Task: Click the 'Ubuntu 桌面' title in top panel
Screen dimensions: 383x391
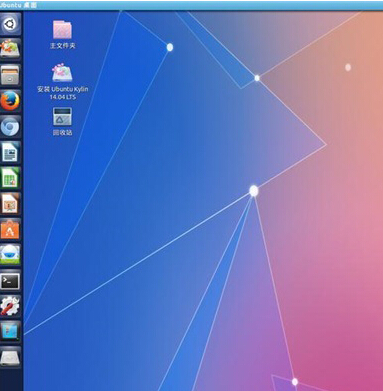Action: [x=18, y=5]
